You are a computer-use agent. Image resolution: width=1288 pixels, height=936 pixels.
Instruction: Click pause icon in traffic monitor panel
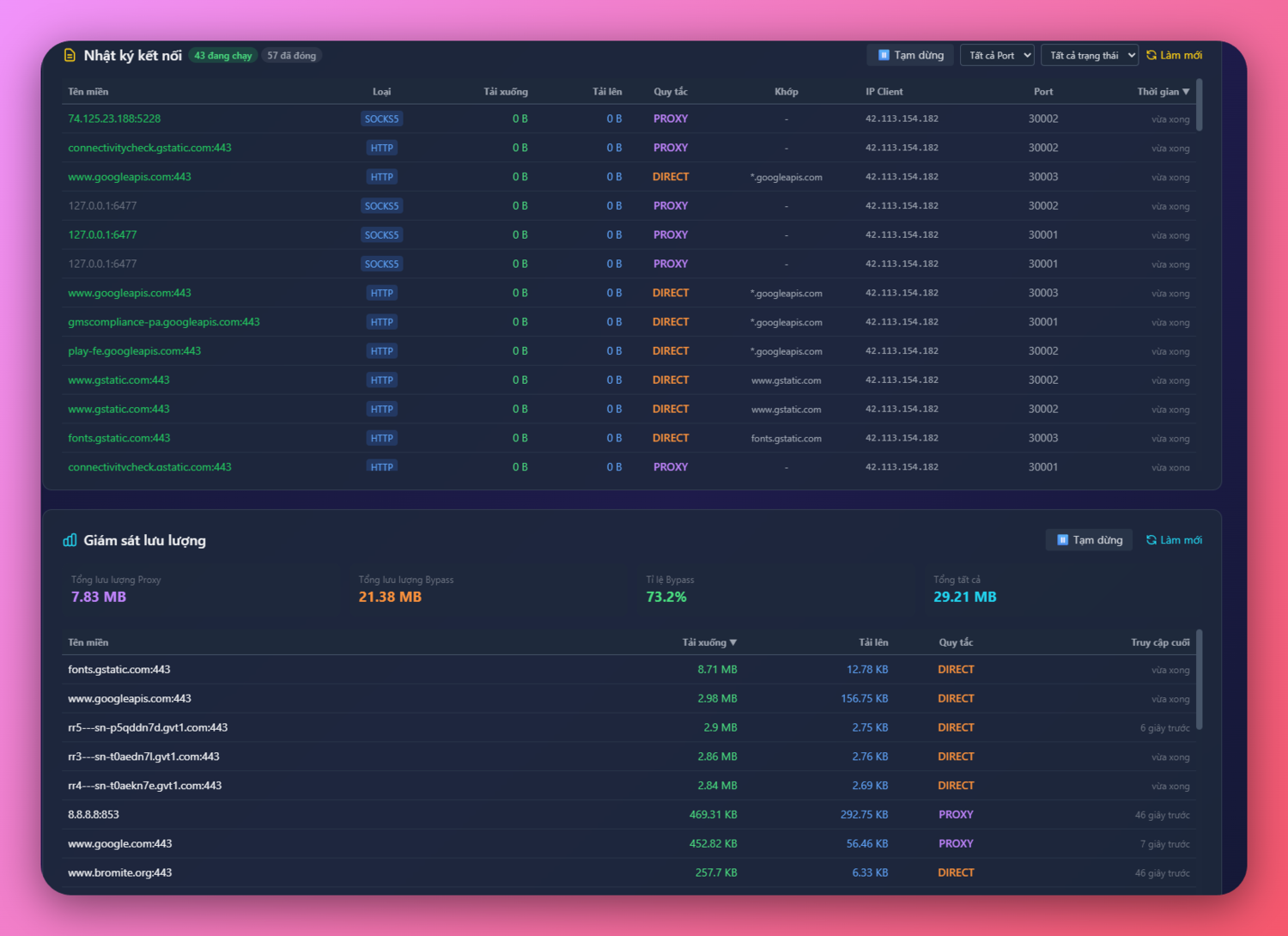[x=1062, y=540]
